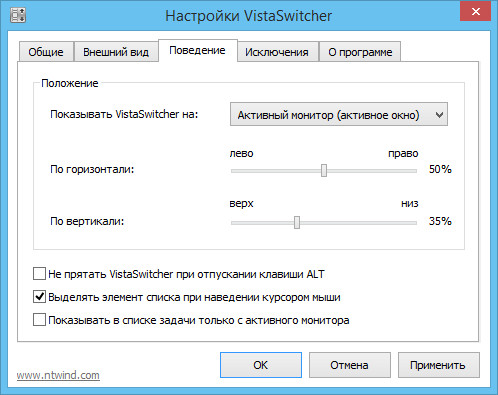Uncheck Выделять элемент списка при наведении
Image resolution: width=498 pixels, height=395 pixels.
click(x=39, y=297)
